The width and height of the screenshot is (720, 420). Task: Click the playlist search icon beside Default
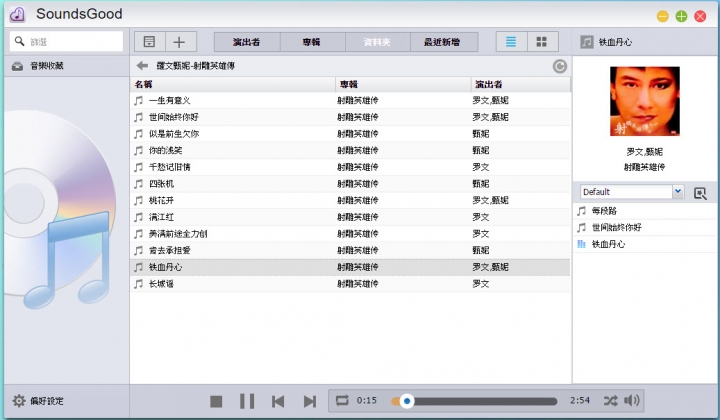(700, 193)
